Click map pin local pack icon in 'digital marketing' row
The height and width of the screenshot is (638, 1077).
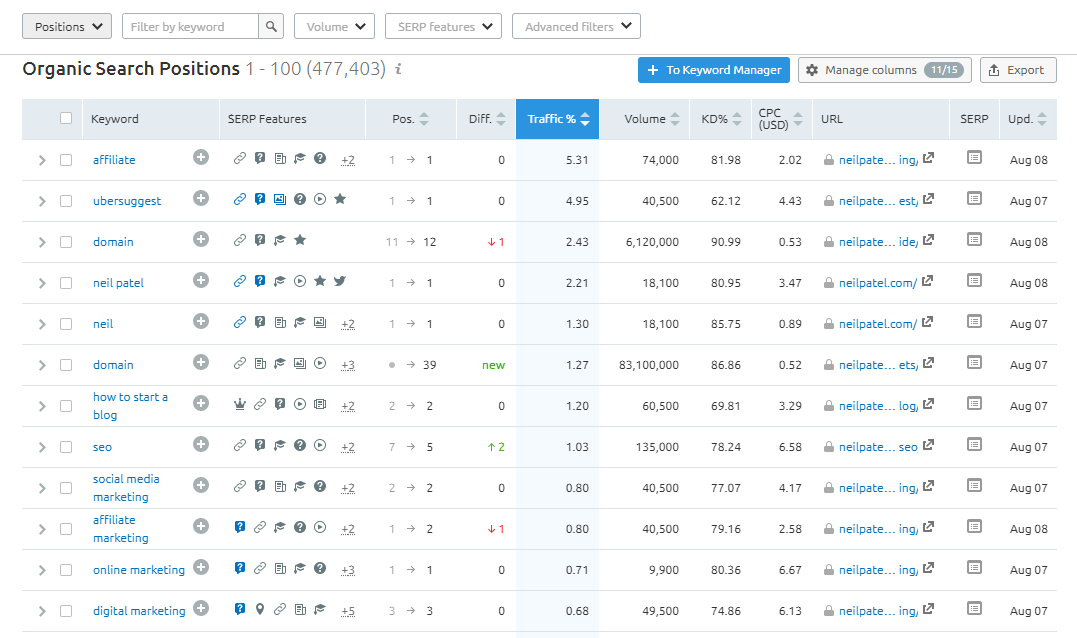(260, 609)
